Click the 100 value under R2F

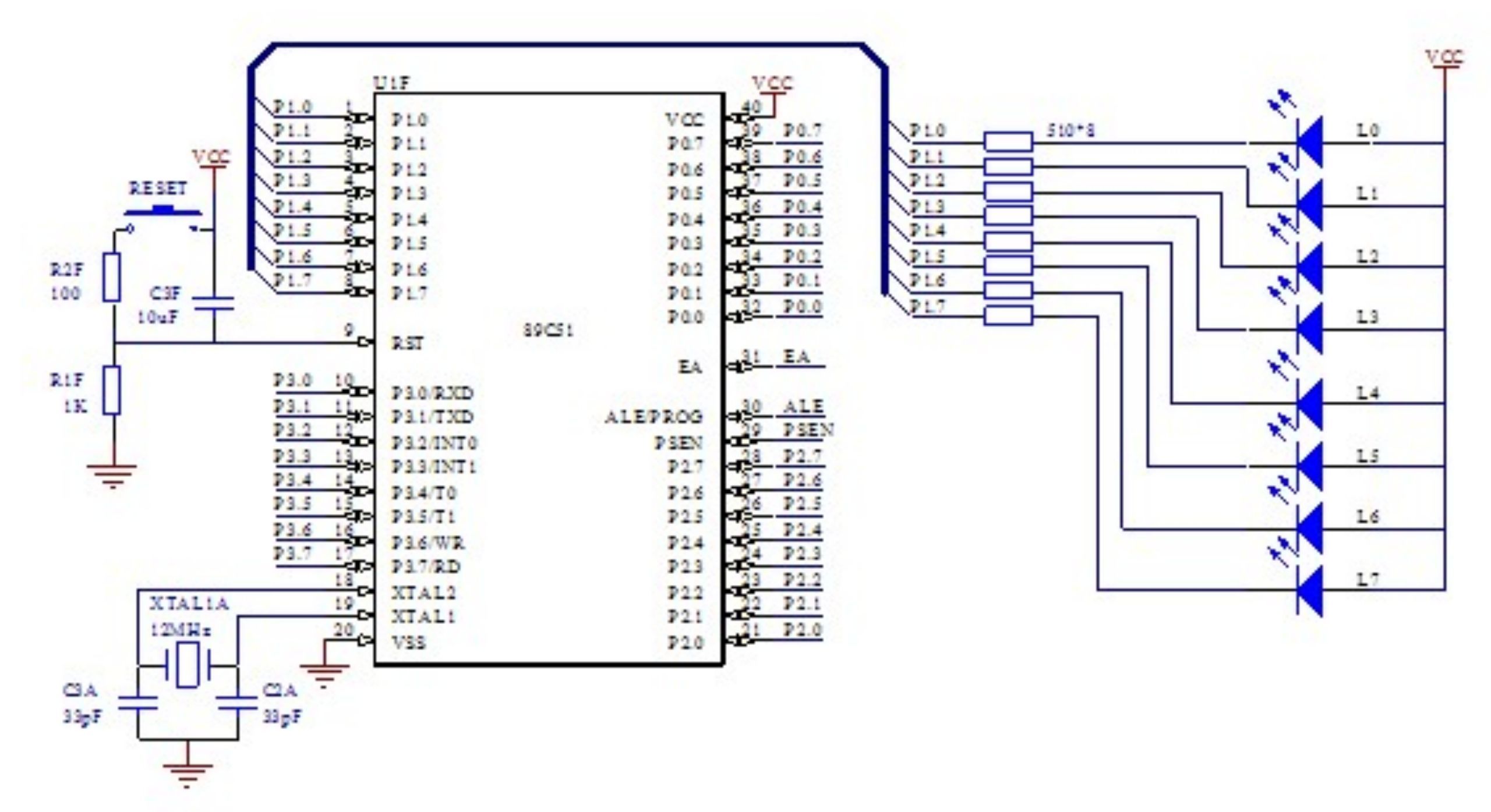coord(66,293)
